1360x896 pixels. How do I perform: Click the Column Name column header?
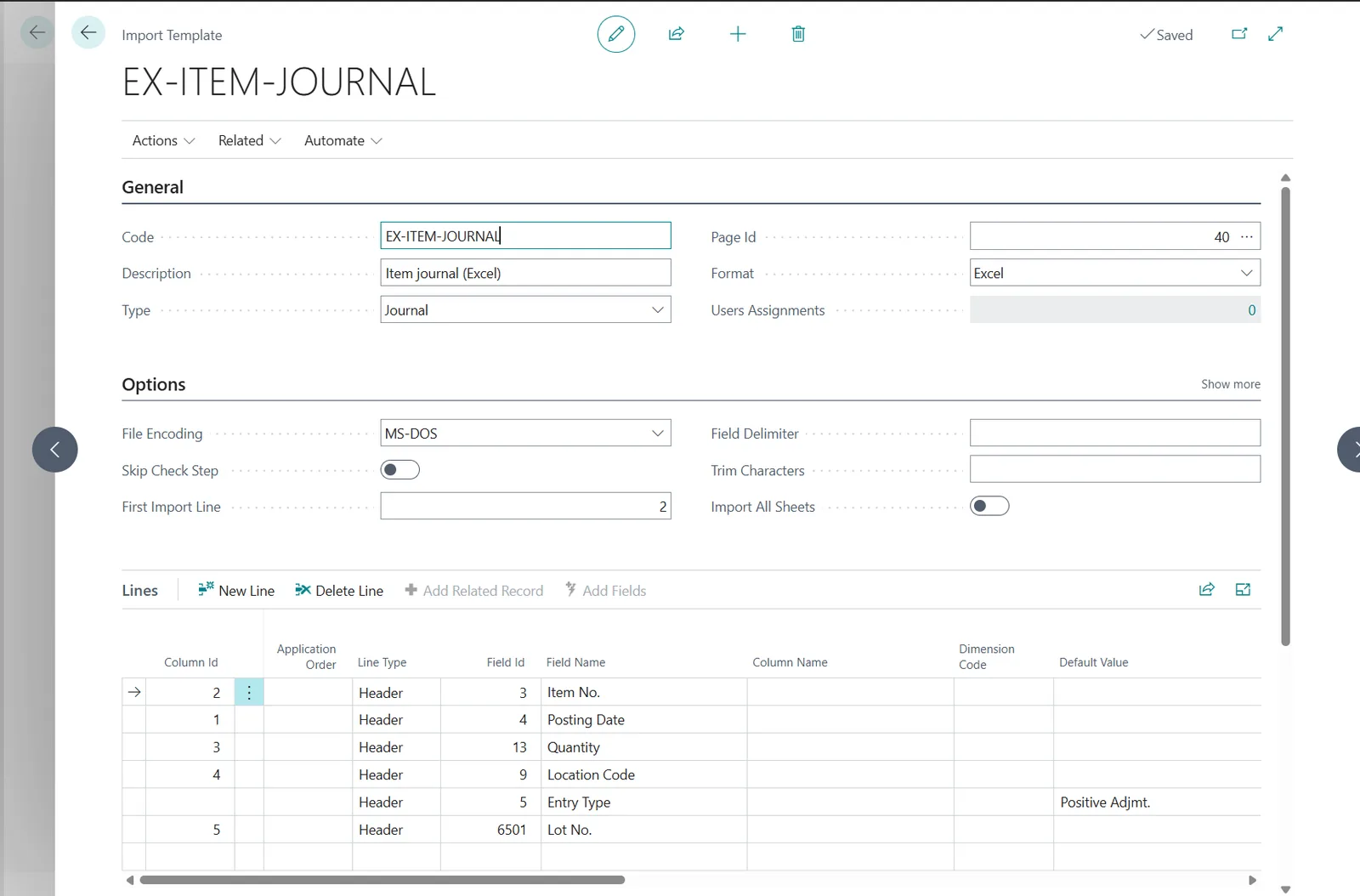point(790,662)
